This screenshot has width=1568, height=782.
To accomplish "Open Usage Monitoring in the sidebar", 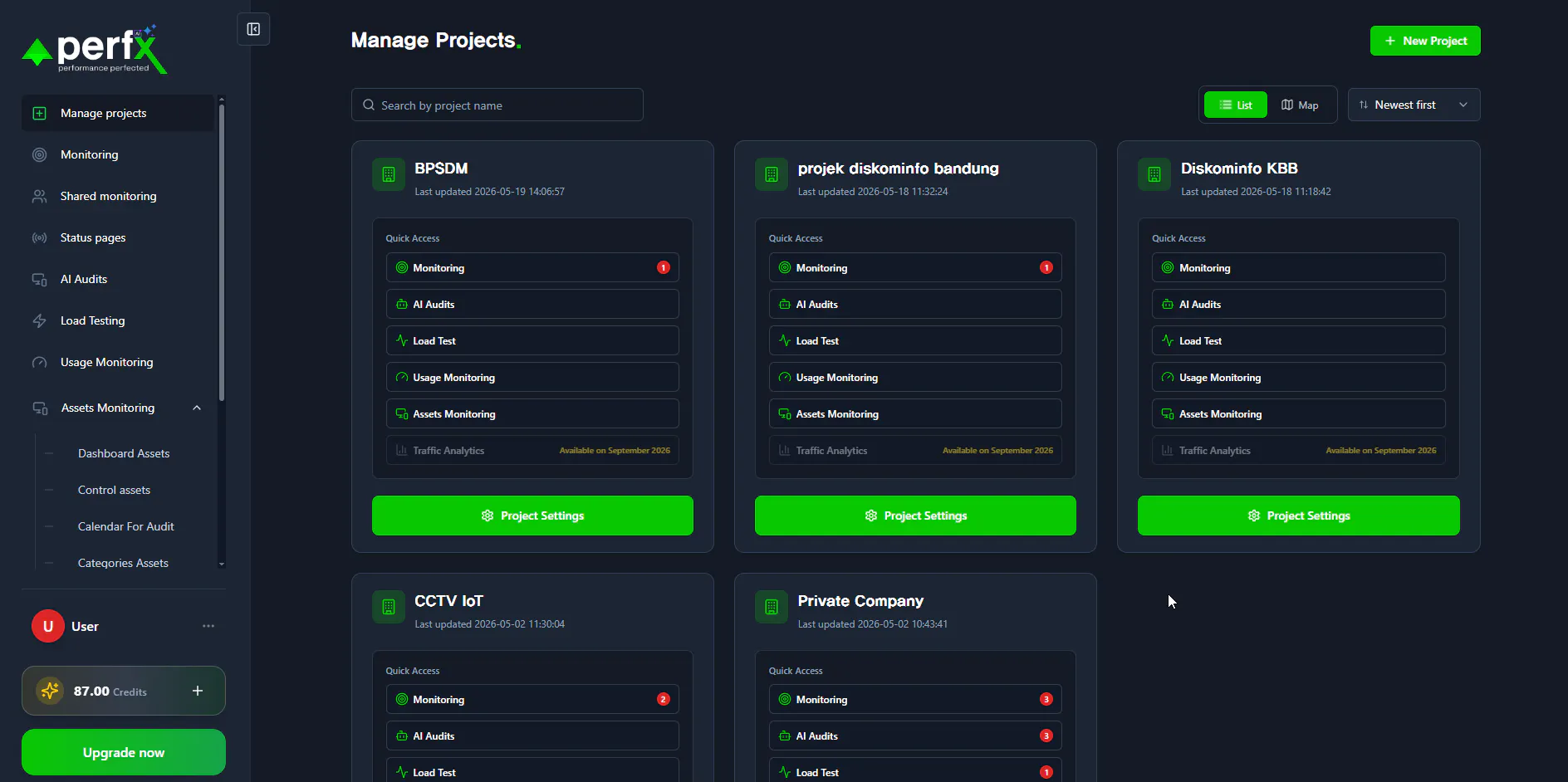I will pos(118,362).
